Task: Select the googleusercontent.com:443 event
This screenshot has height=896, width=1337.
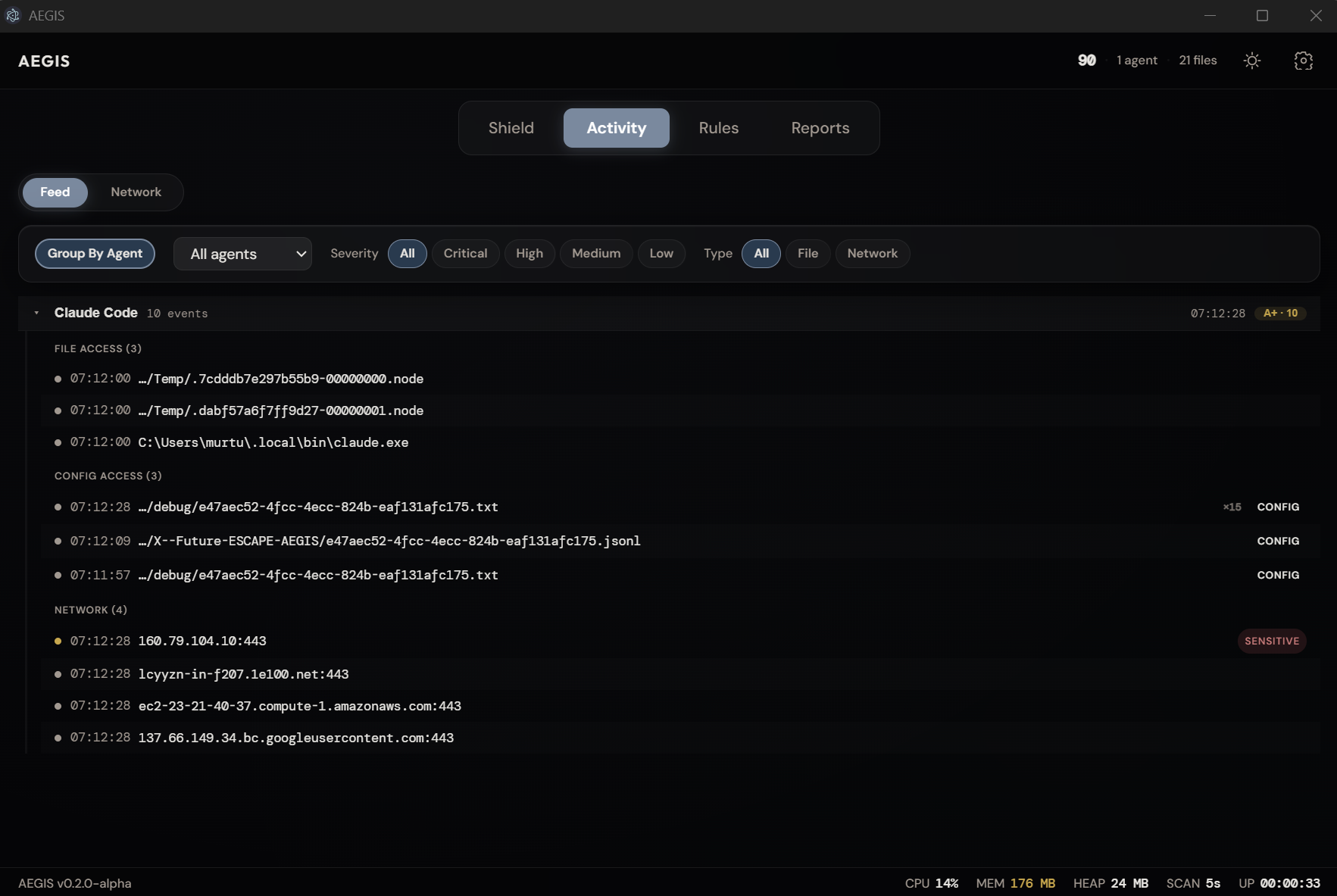Action: [680, 738]
